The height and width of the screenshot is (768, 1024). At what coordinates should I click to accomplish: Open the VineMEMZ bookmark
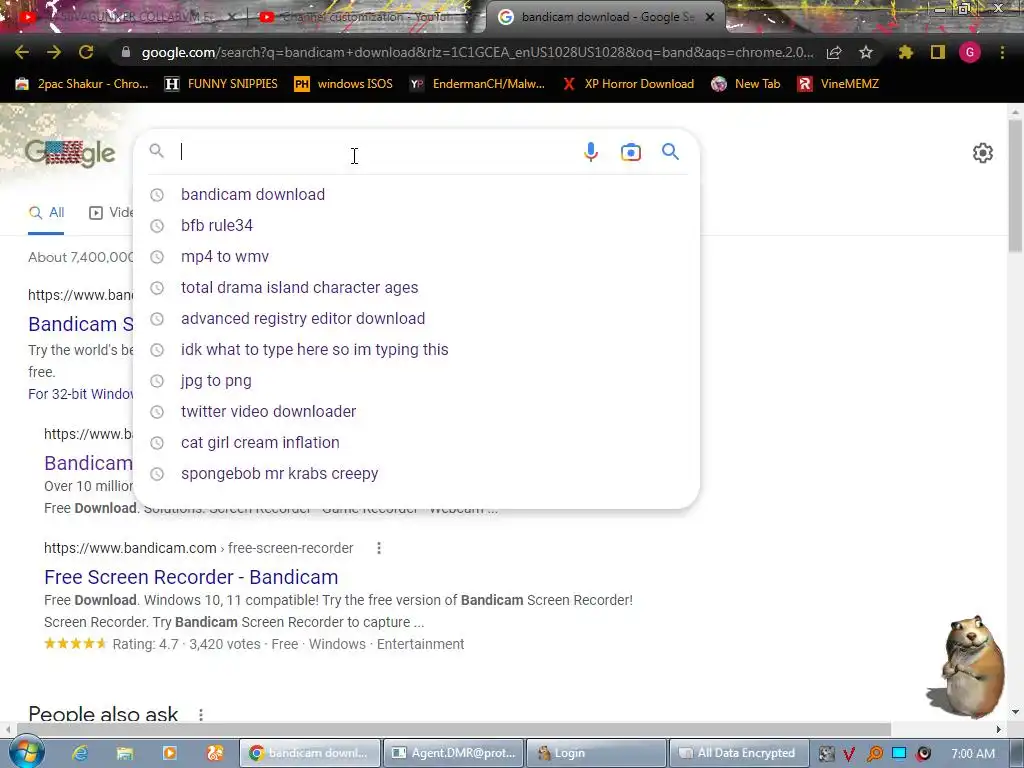point(839,84)
